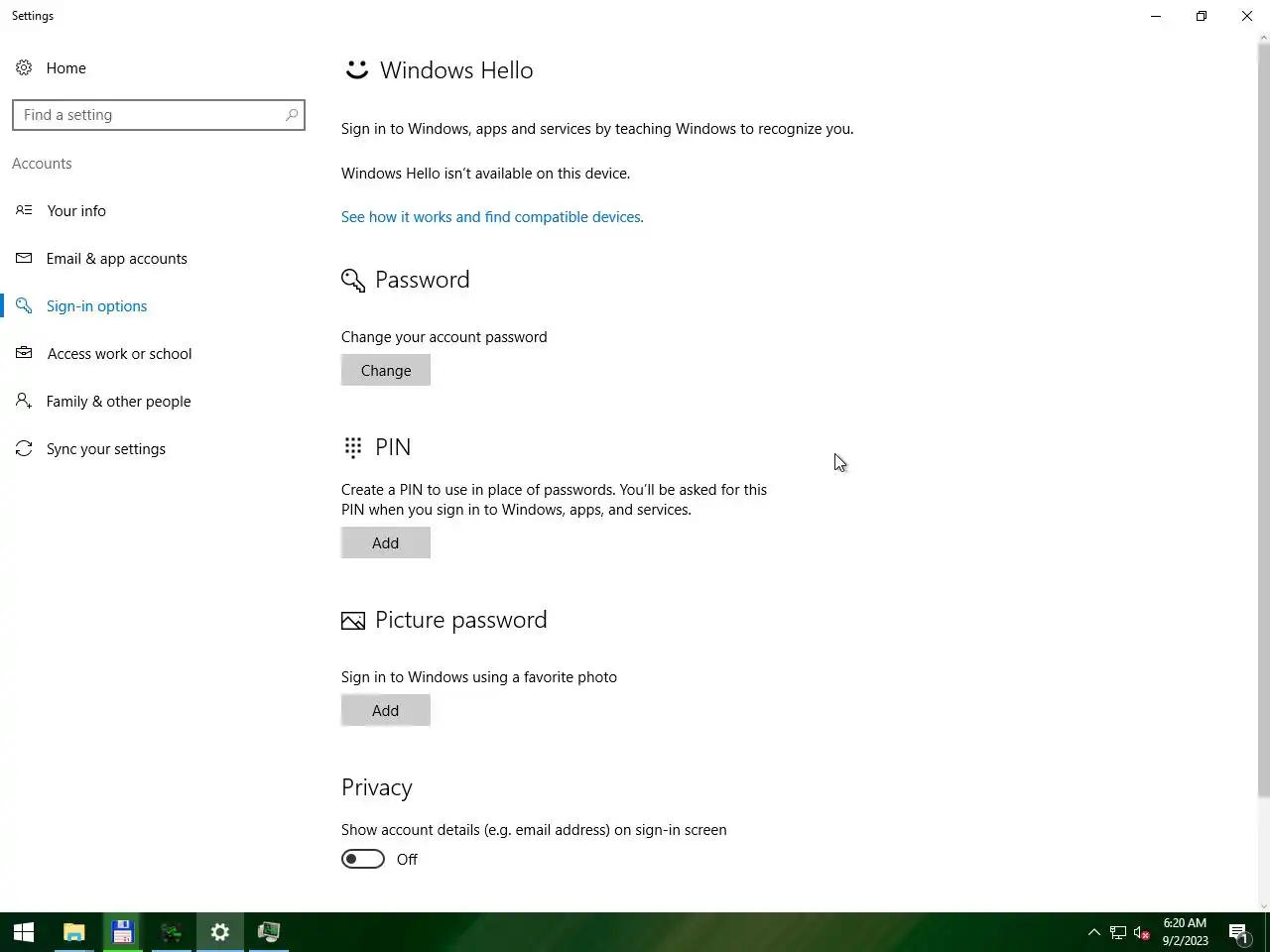Click the Find a setting search box
Viewport: 1270px width, 952px height.
pos(159,115)
